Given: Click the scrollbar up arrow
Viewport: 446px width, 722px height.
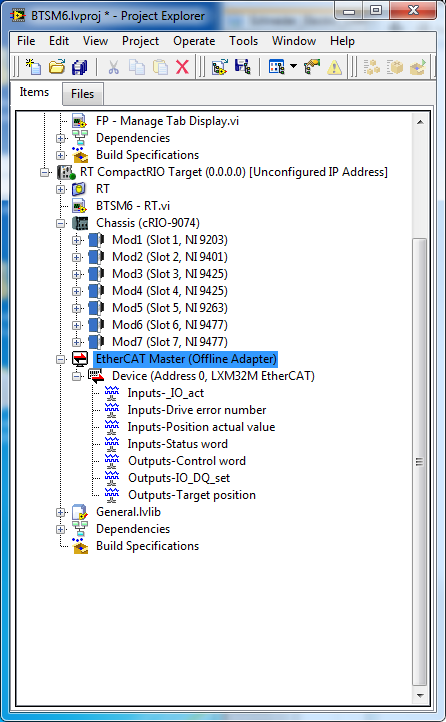Looking at the screenshot, I should point(419,122).
